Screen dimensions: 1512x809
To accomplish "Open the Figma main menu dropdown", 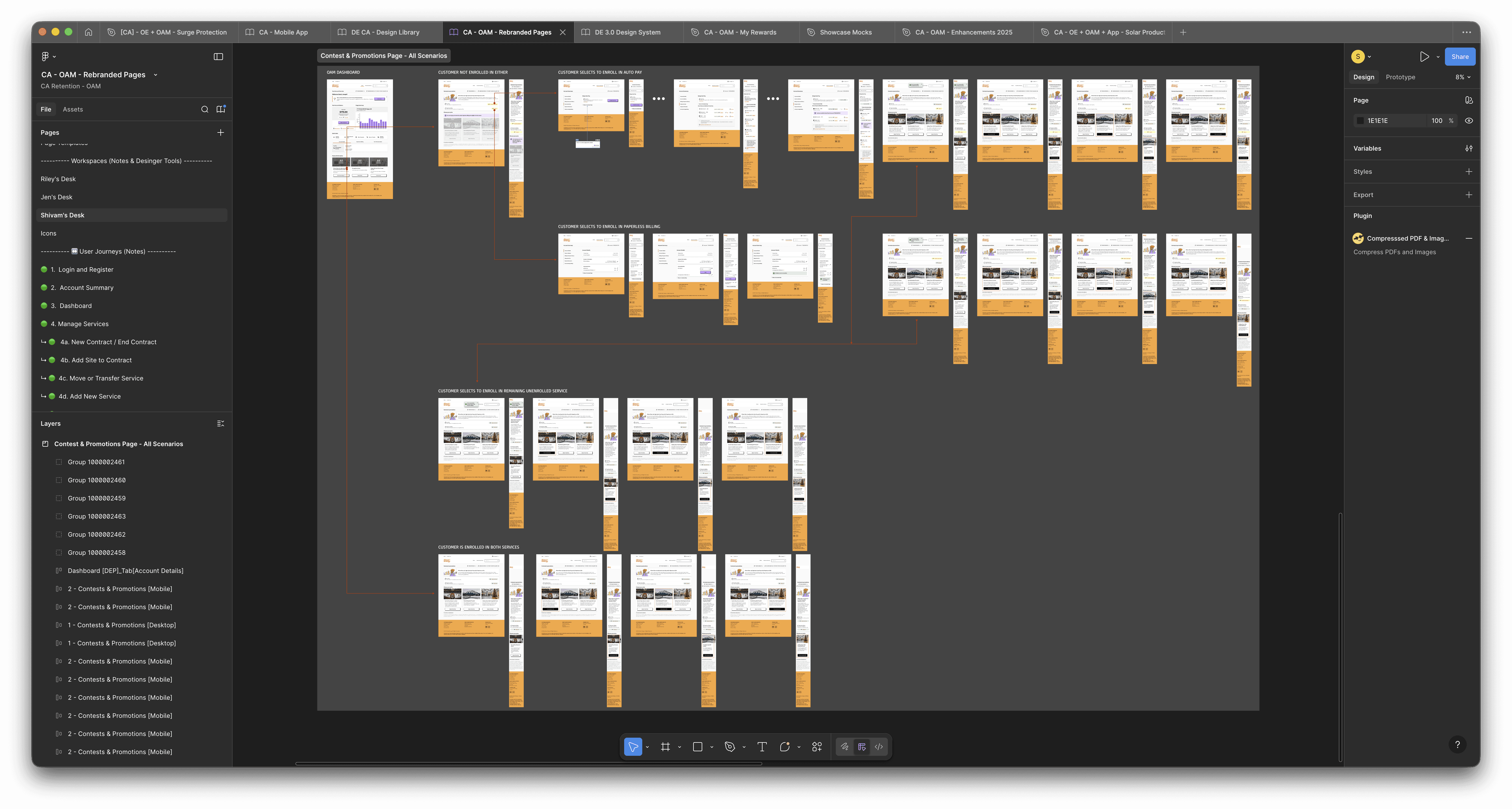I will [x=48, y=57].
